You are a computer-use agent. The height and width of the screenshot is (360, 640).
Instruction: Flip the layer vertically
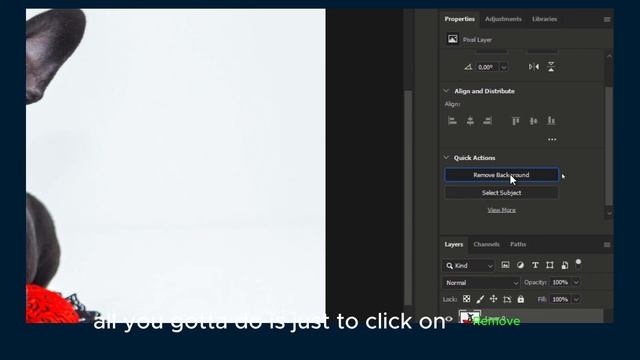551,67
